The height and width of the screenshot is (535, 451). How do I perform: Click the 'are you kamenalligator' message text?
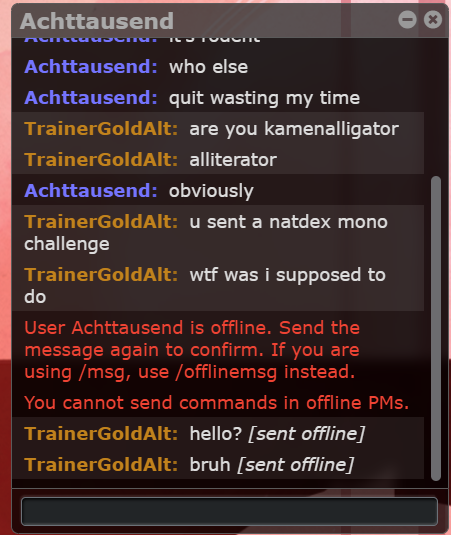pos(294,129)
